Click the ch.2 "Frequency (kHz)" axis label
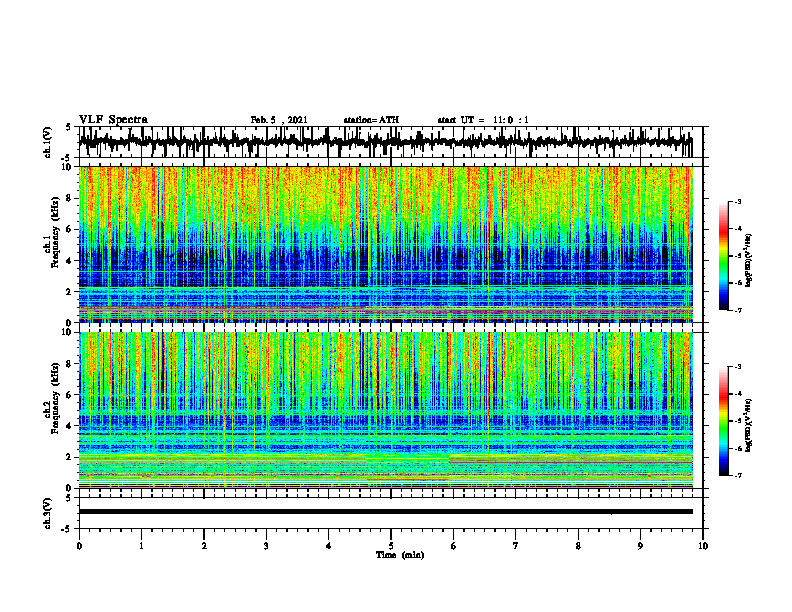The width and height of the screenshot is (792, 612). pos(55,397)
